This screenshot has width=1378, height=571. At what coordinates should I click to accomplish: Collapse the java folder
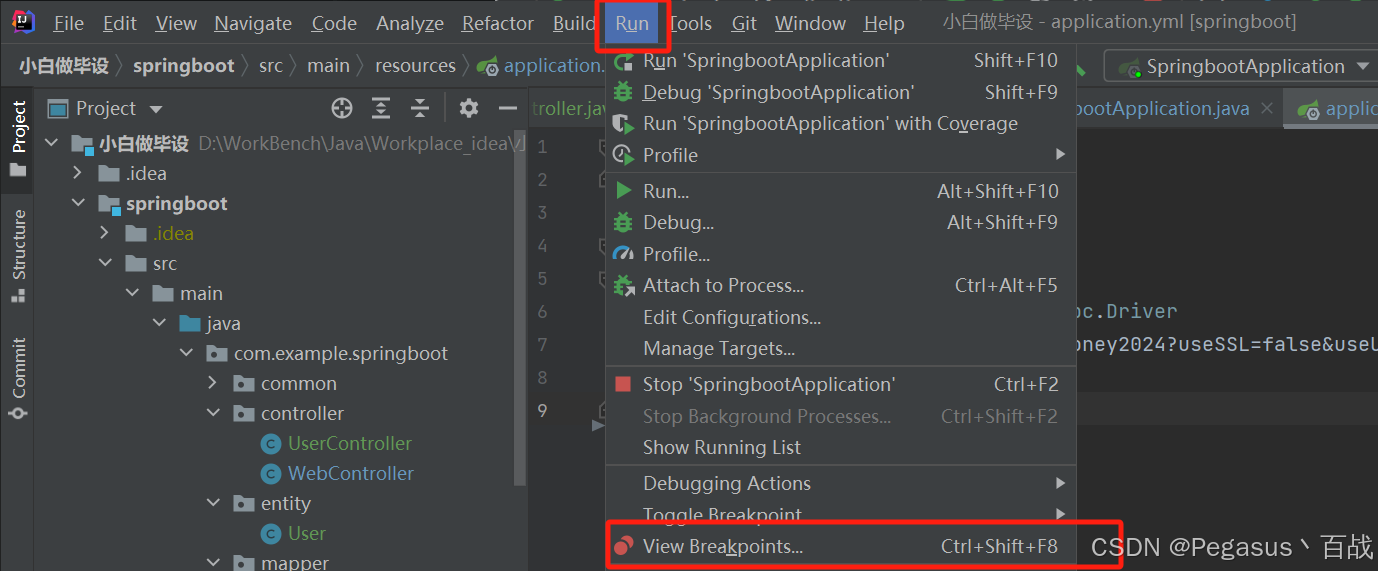[160, 323]
